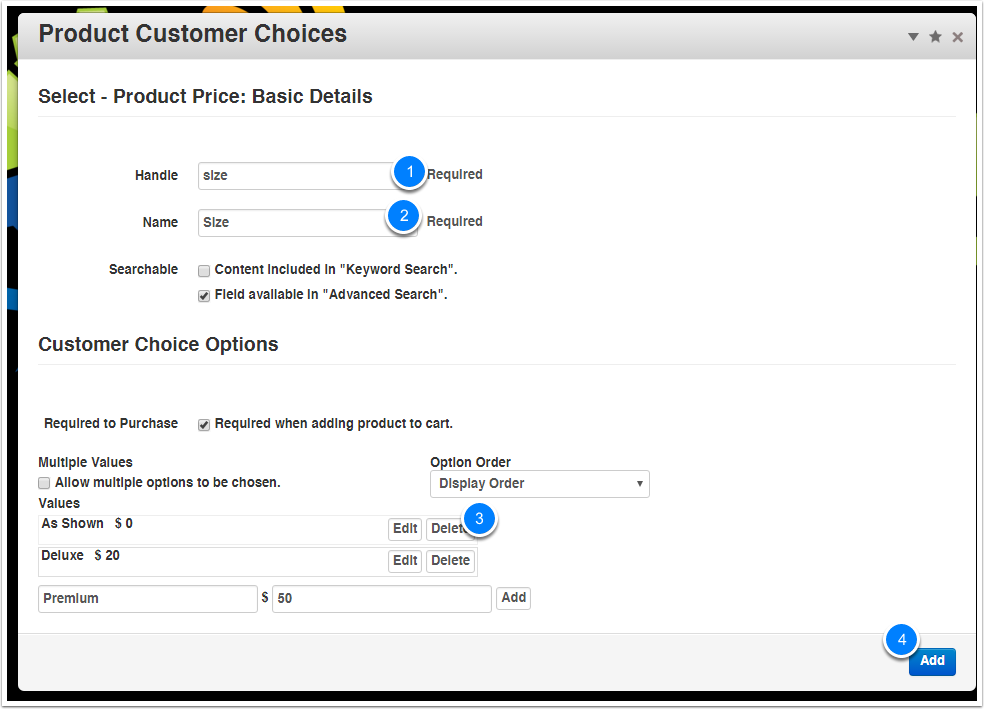Click the blue Add button at bottom
The width and height of the screenshot is (984, 709).
pyautogui.click(x=932, y=661)
